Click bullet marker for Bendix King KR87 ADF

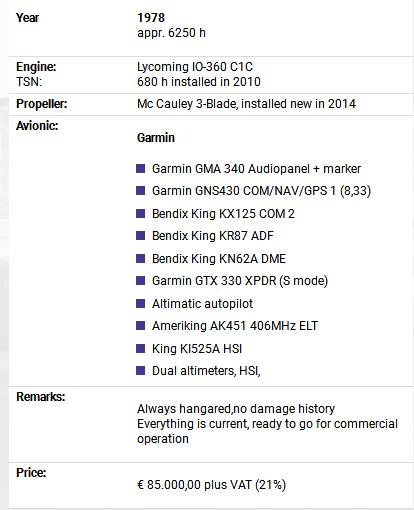click(141, 236)
